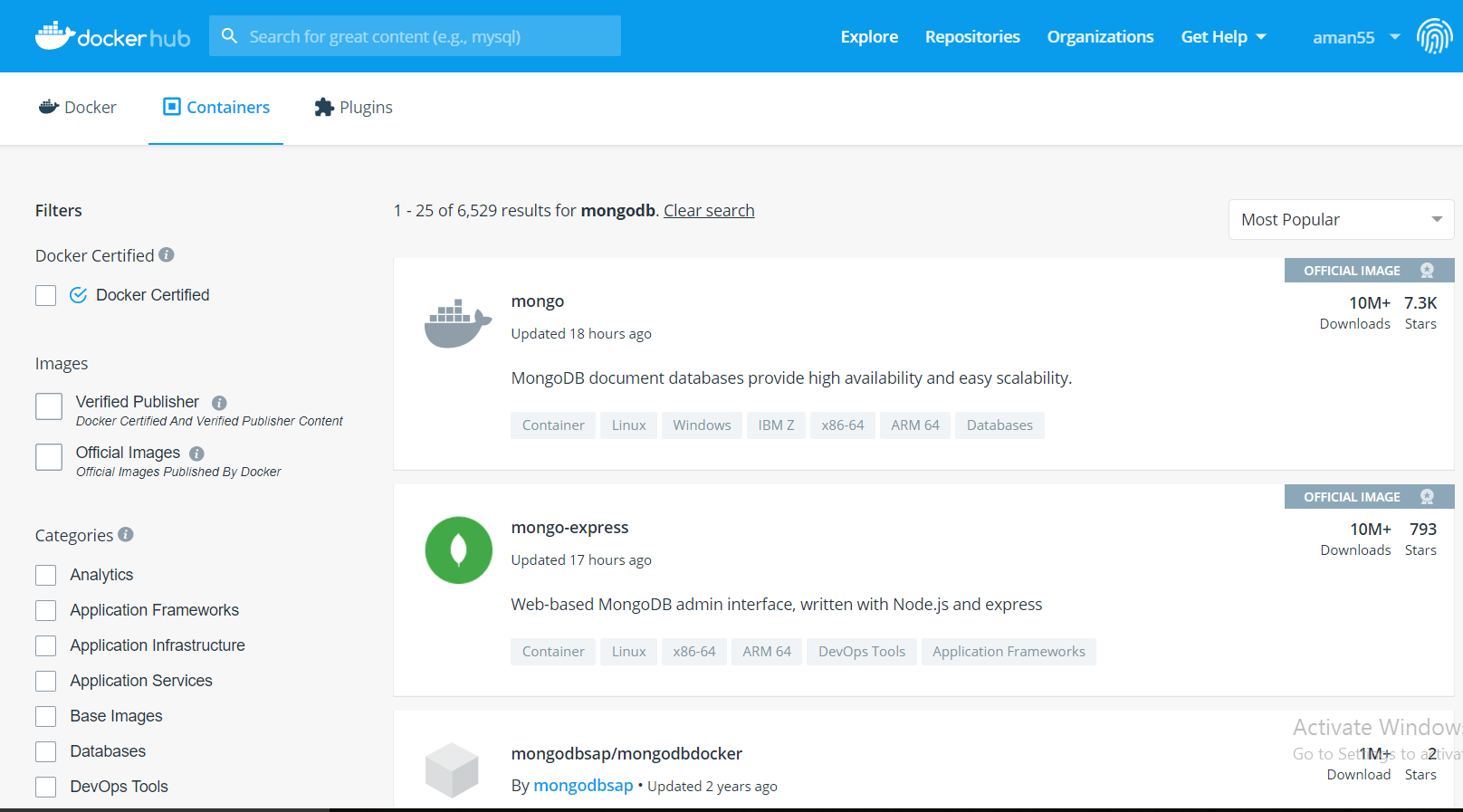Screen dimensions: 1463x812
Task: Click the Docker Certified checkmark badge icon
Action: [79, 295]
